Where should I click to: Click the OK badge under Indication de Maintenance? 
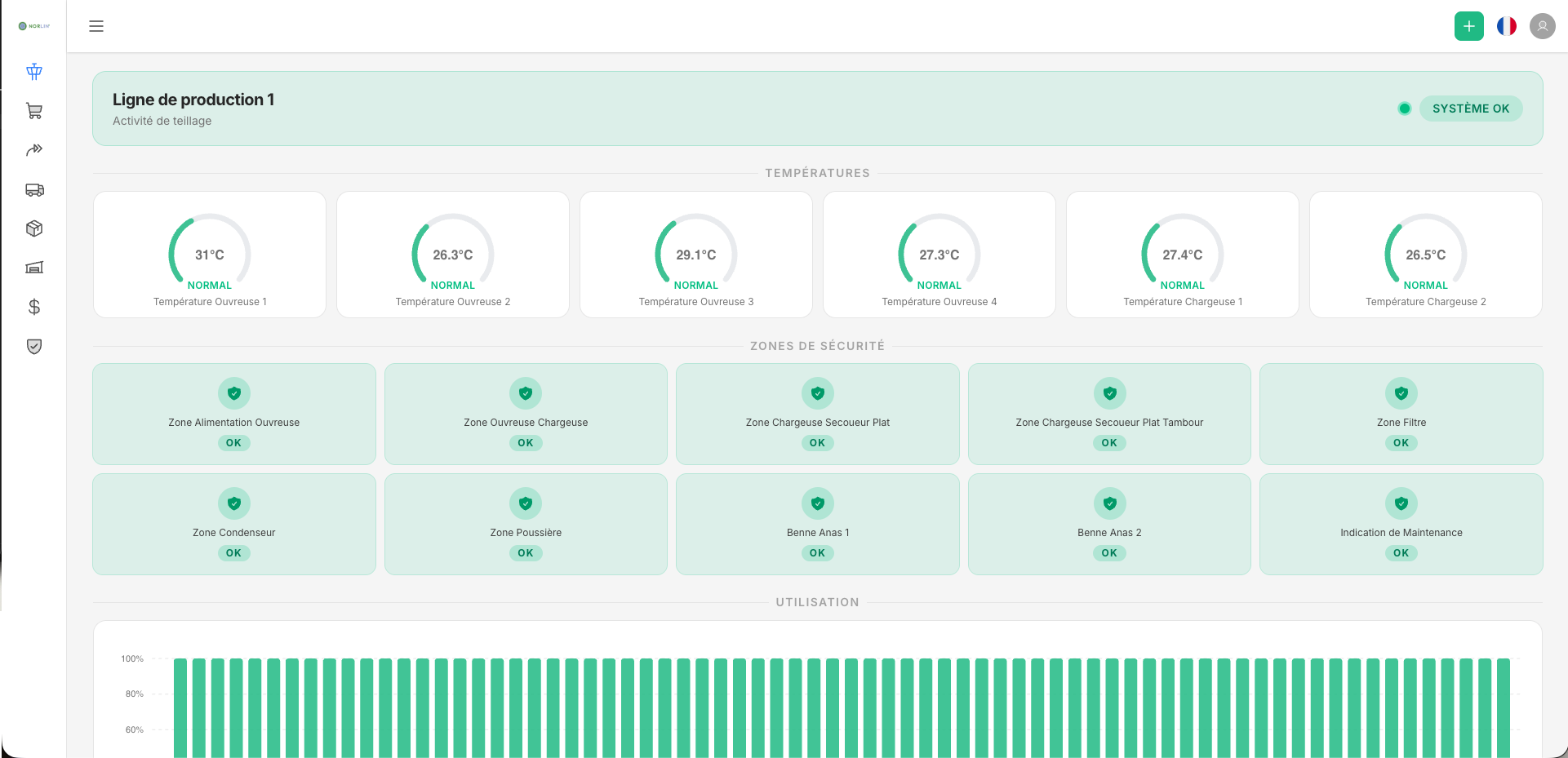pyautogui.click(x=1401, y=553)
